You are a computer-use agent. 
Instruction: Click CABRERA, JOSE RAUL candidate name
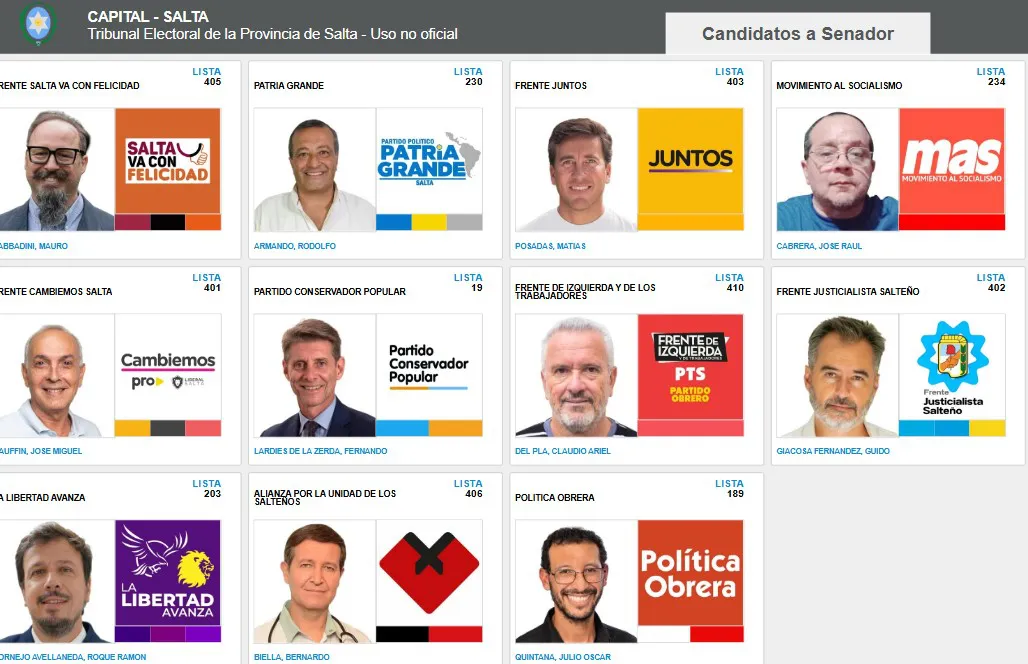click(x=819, y=246)
